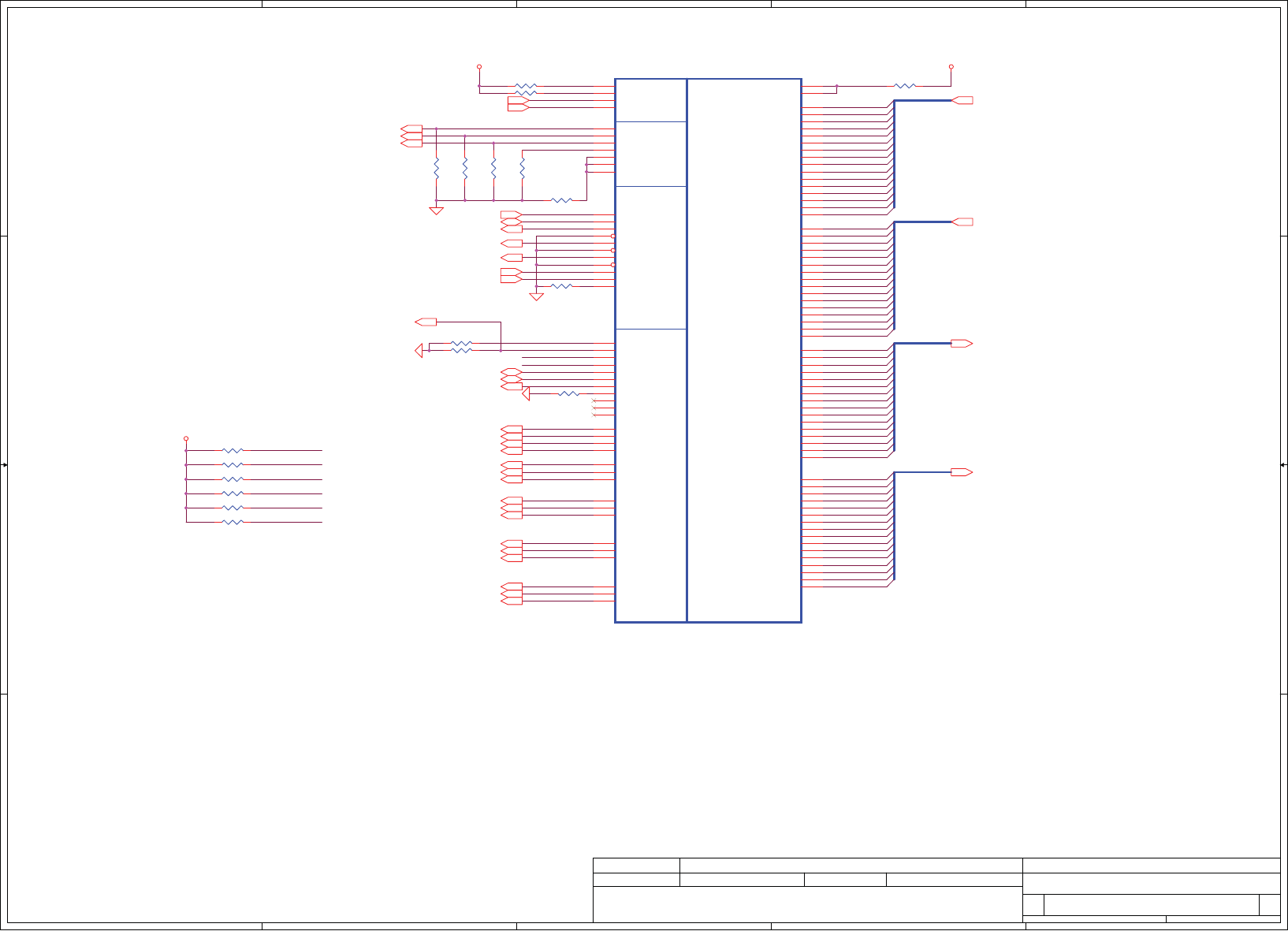Click the off-page connector on the third bus
Screen dimensions: 1288x931
[x=962, y=344]
